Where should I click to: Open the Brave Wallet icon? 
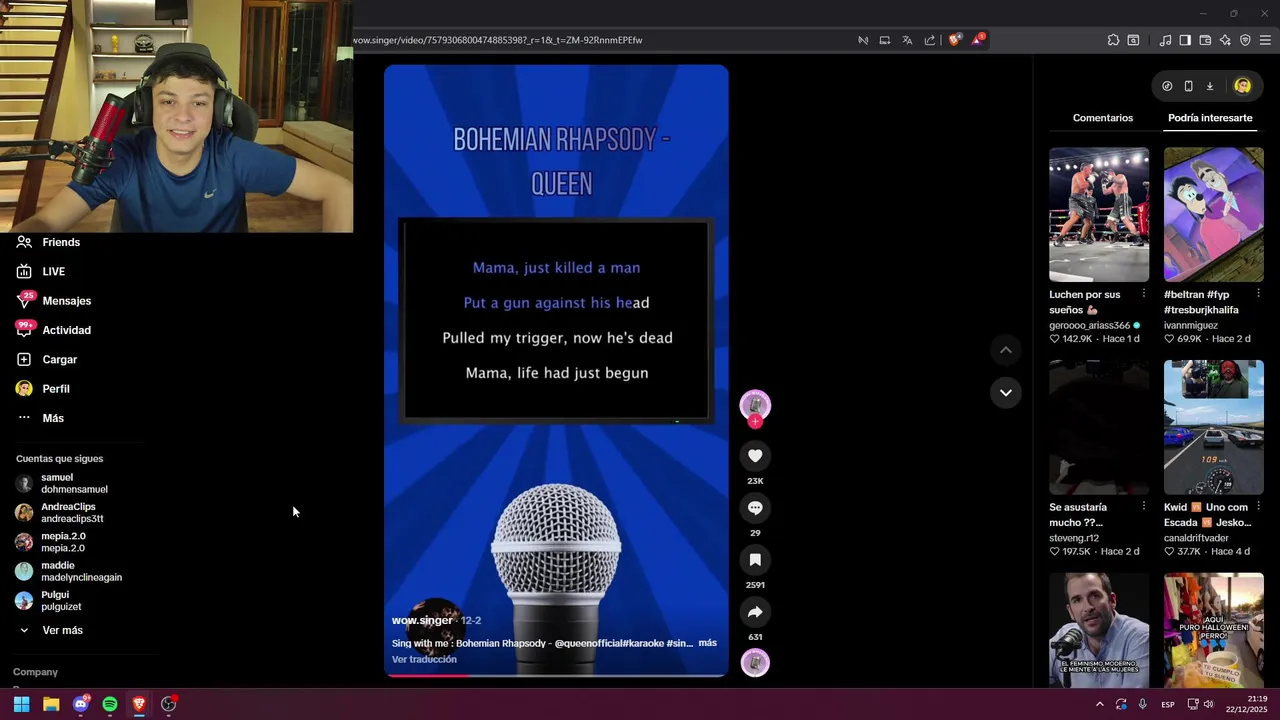(1205, 40)
